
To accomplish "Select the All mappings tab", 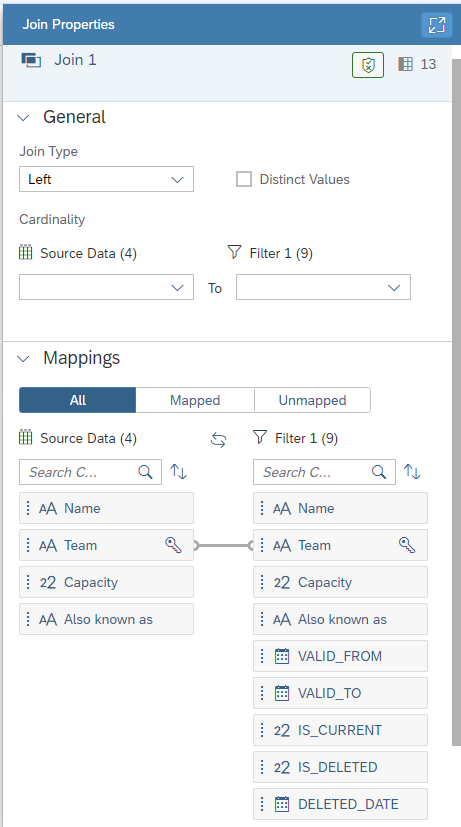I will 78,400.
